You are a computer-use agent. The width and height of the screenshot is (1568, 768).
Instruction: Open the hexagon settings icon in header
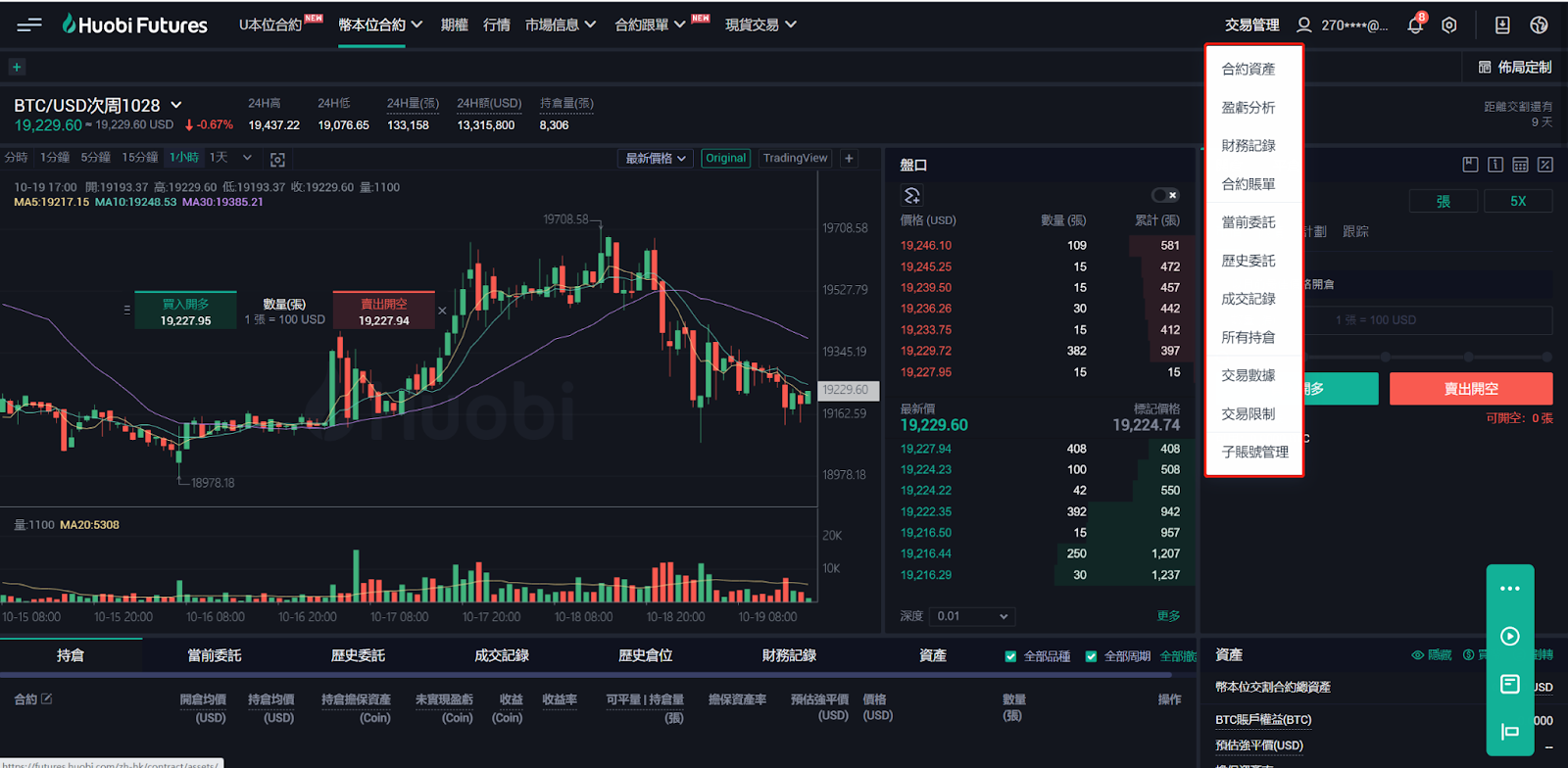click(x=1449, y=25)
